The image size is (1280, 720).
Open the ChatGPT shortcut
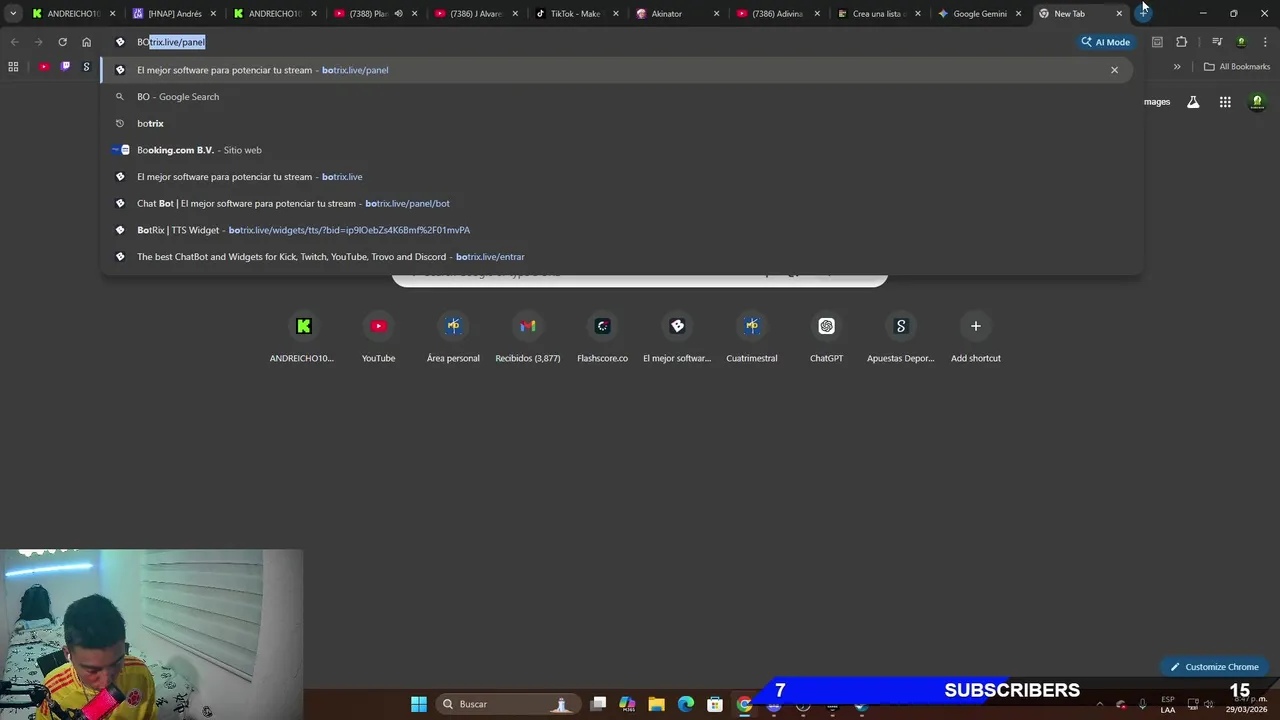tap(826, 338)
